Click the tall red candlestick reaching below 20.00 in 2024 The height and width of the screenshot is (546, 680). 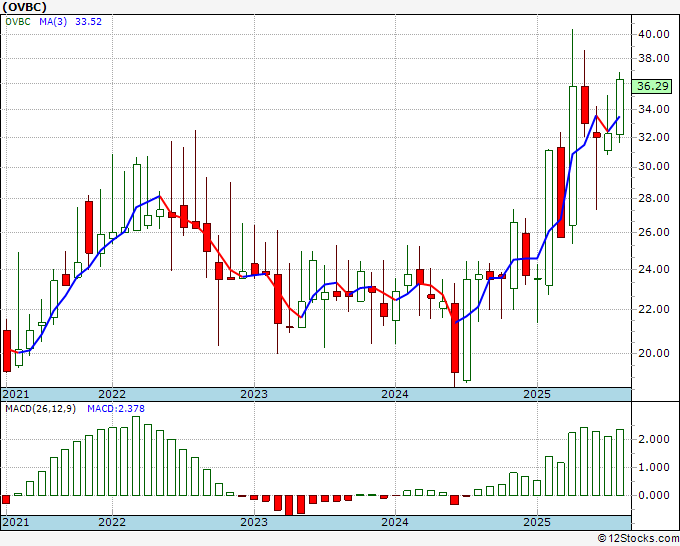click(x=454, y=338)
